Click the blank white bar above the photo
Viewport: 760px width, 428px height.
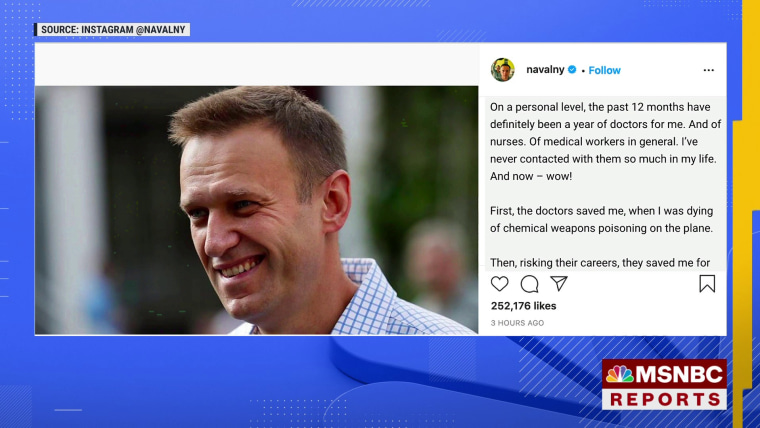(257, 64)
